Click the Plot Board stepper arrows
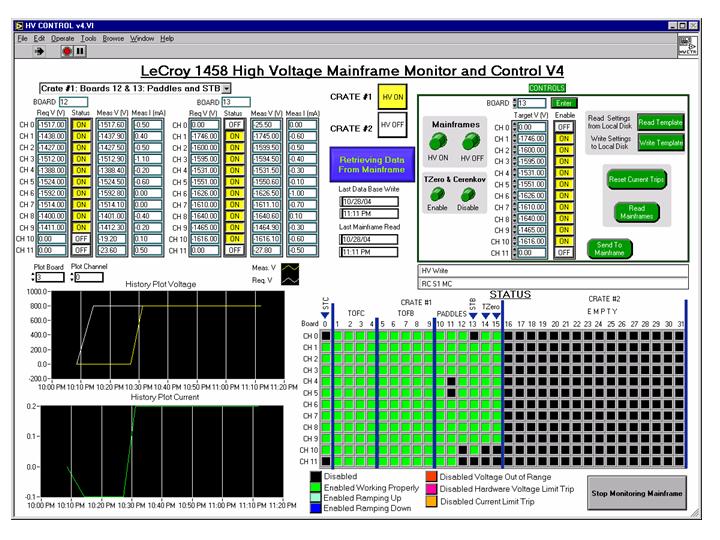The height and width of the screenshot is (540, 720). tap(33, 277)
